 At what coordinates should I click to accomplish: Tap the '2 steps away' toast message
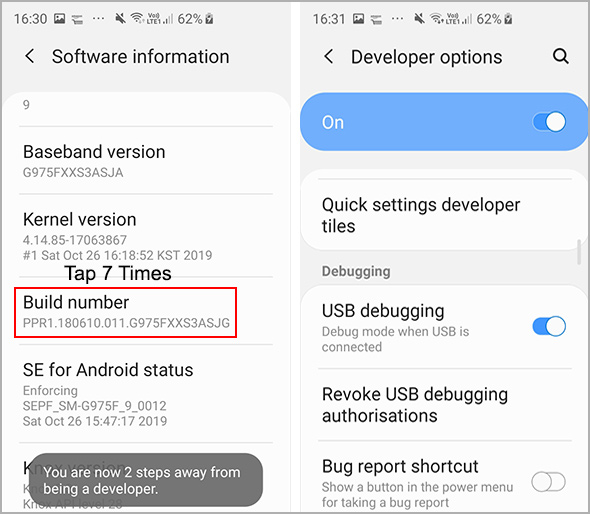coord(146,480)
